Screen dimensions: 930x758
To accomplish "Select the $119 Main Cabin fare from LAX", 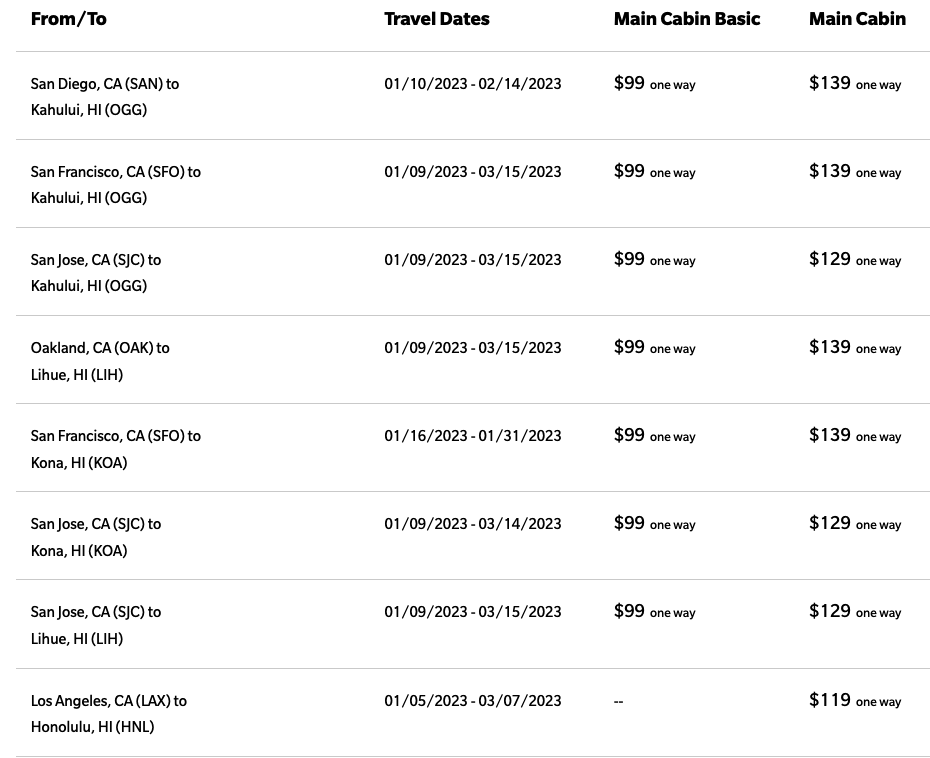I will tap(855, 700).
